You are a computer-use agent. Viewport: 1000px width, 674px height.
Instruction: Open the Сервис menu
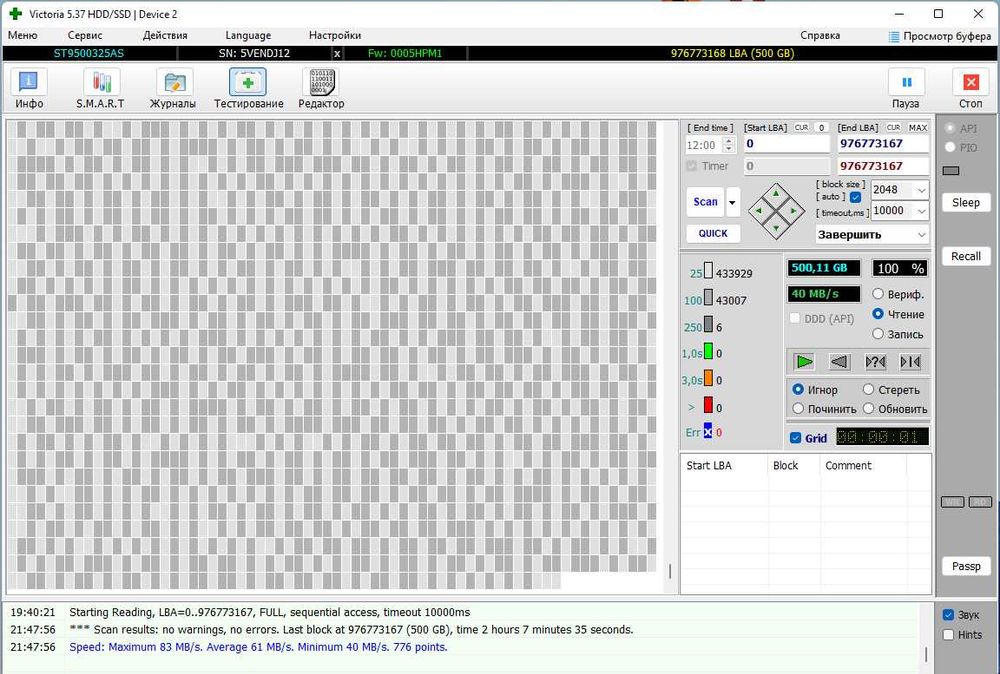click(x=85, y=36)
